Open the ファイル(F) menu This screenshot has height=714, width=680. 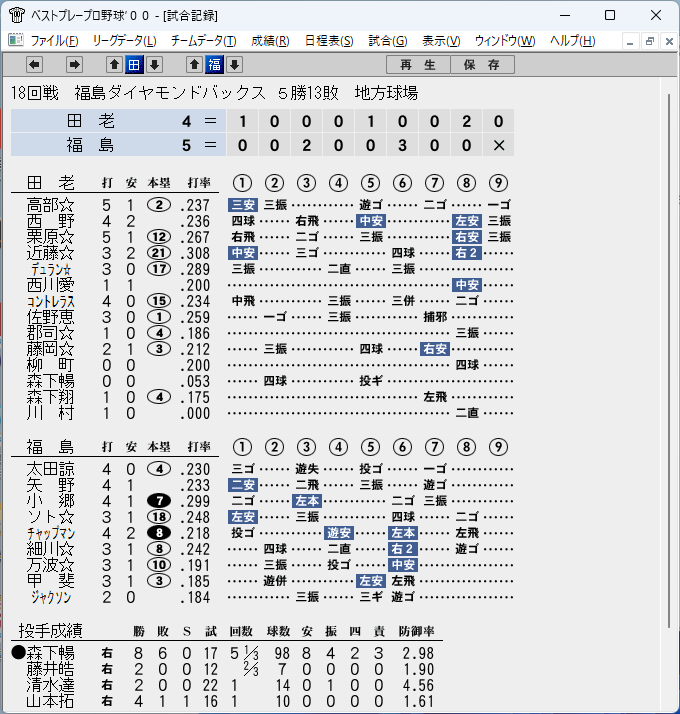[x=54, y=41]
